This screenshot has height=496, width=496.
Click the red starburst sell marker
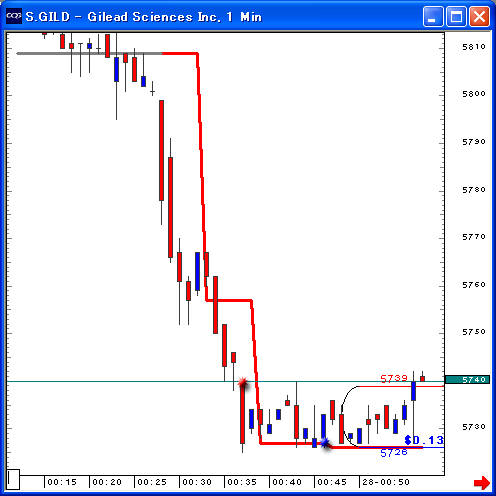point(243,383)
